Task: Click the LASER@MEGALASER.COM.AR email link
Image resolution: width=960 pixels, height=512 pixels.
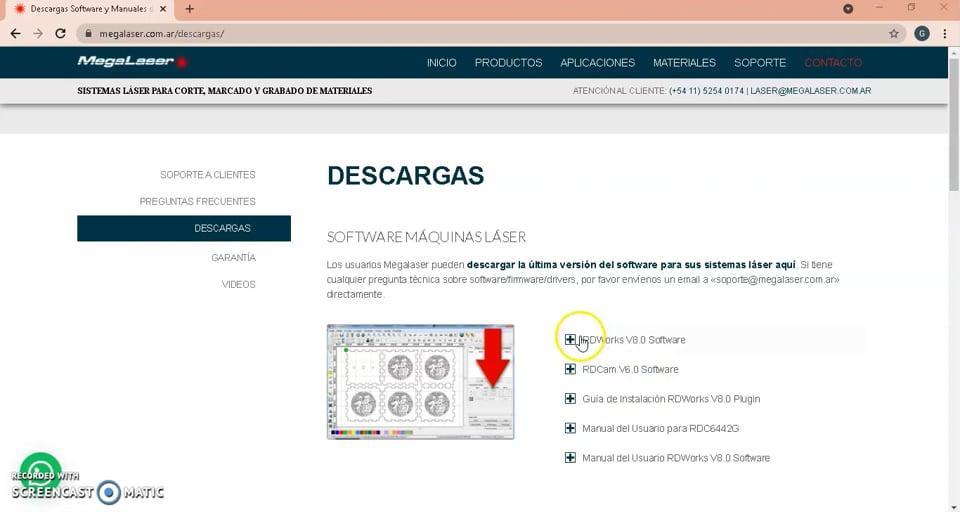Action: click(x=811, y=91)
